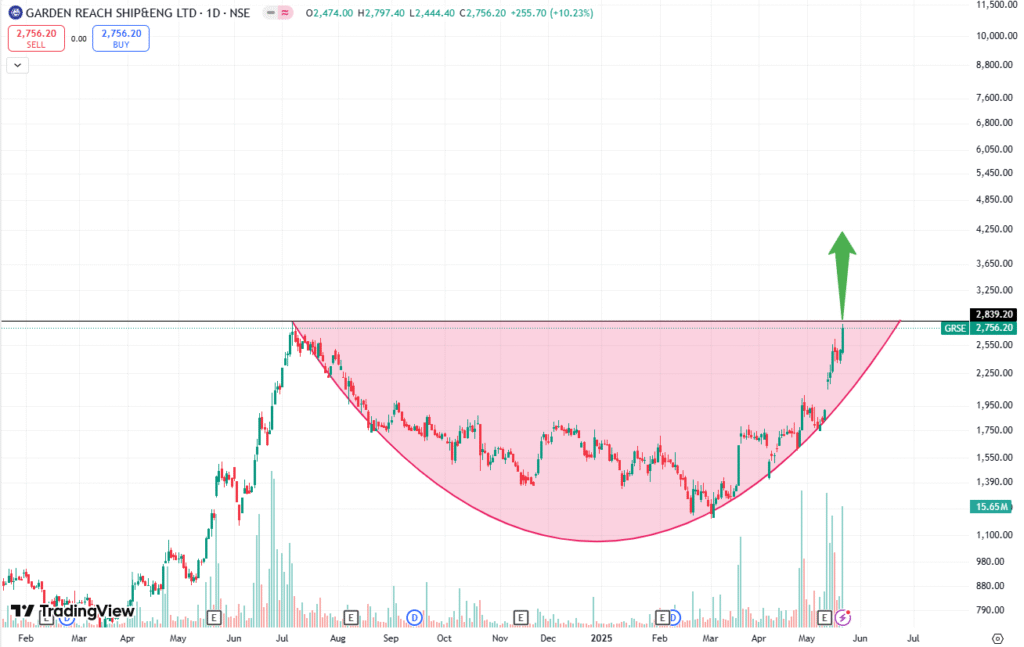Open the earnings E marker between May and Jun 2024
The height and width of the screenshot is (647, 1024).
click(214, 617)
